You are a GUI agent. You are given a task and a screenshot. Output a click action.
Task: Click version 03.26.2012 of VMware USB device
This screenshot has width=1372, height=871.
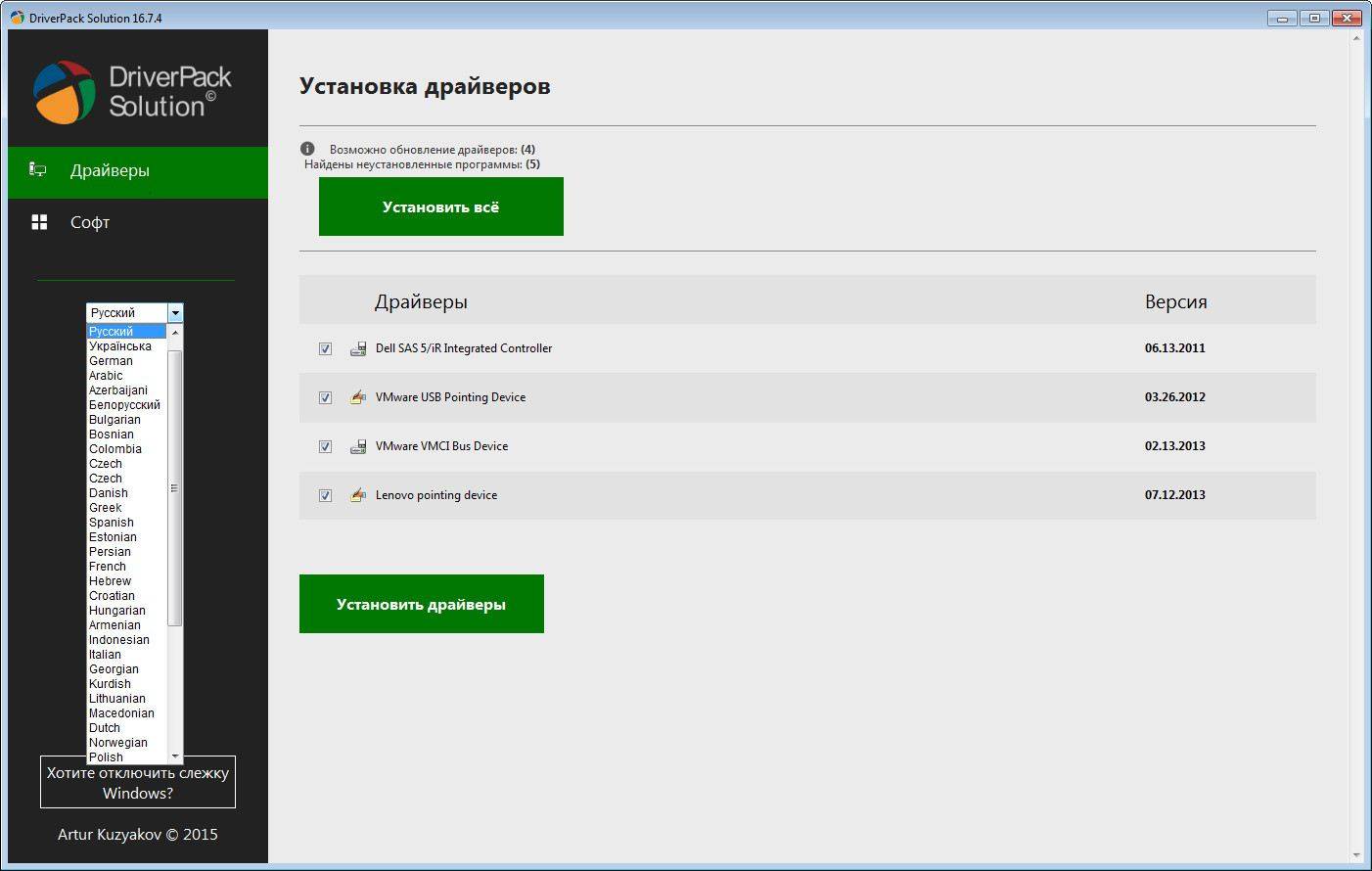click(1175, 397)
